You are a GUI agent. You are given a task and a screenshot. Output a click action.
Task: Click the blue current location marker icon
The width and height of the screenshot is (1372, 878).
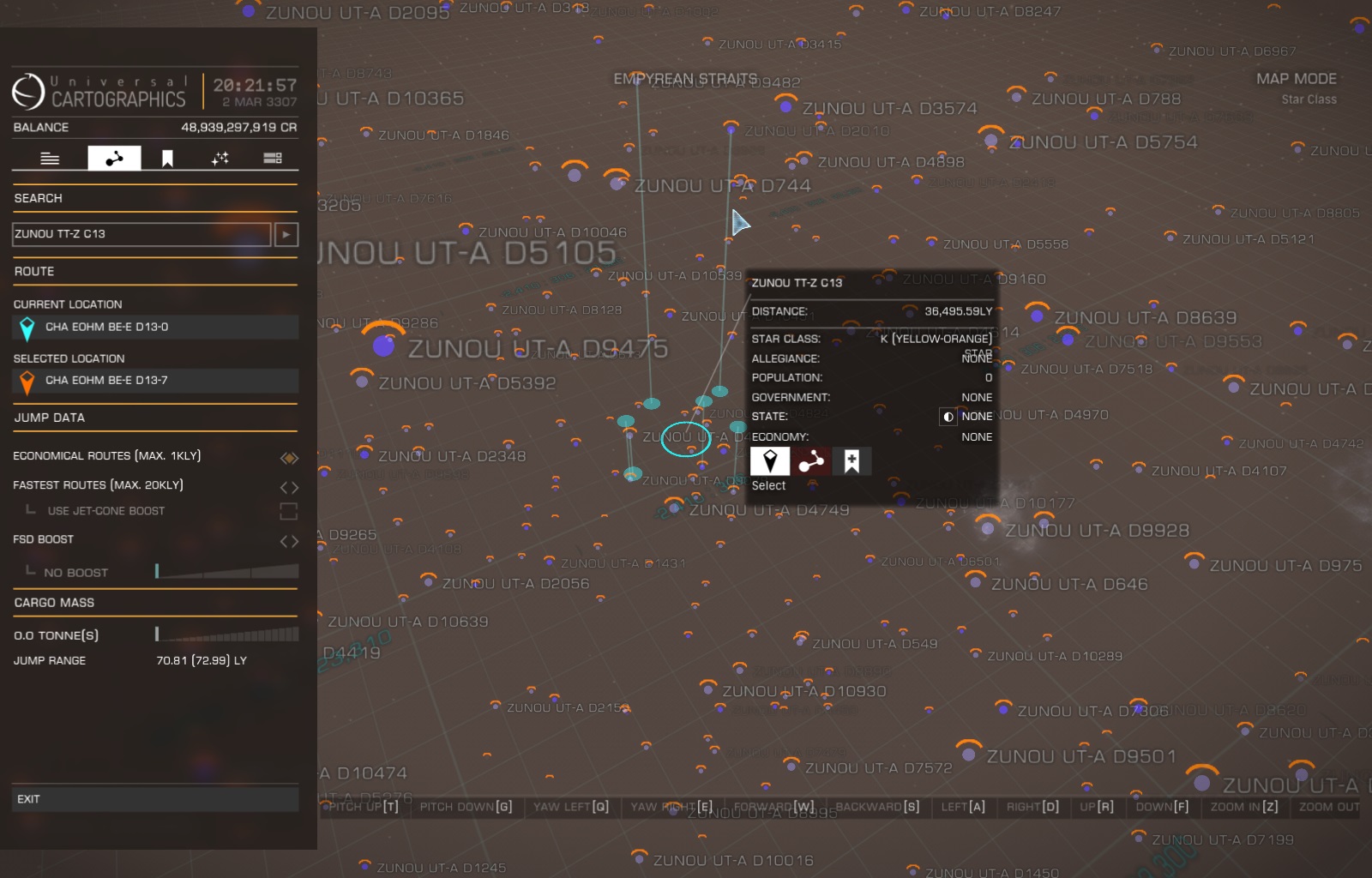coord(27,328)
